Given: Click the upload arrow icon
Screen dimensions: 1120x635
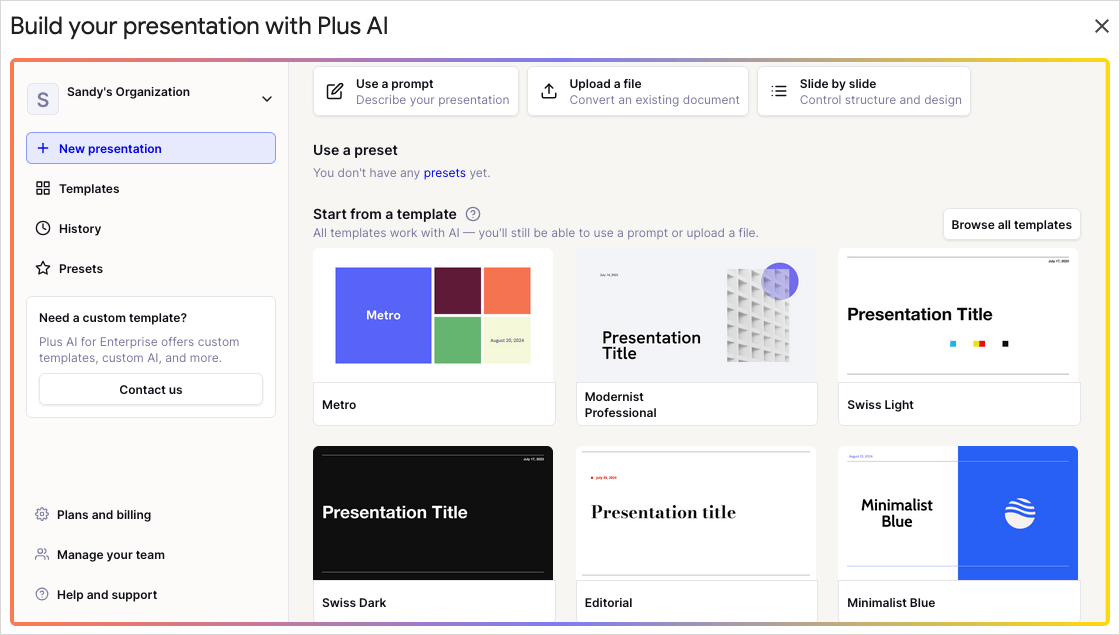Looking at the screenshot, I should [x=549, y=91].
